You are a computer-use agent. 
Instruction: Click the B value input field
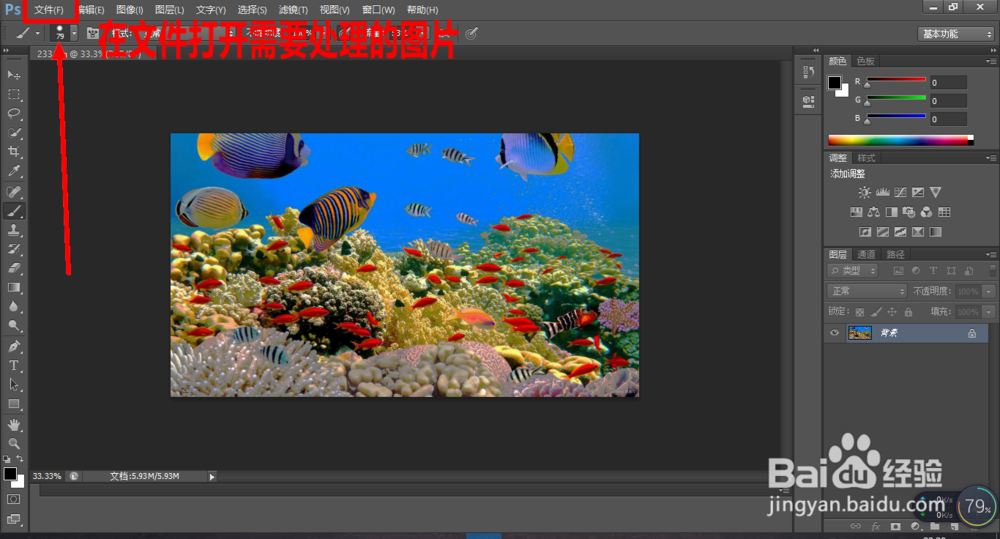click(948, 119)
